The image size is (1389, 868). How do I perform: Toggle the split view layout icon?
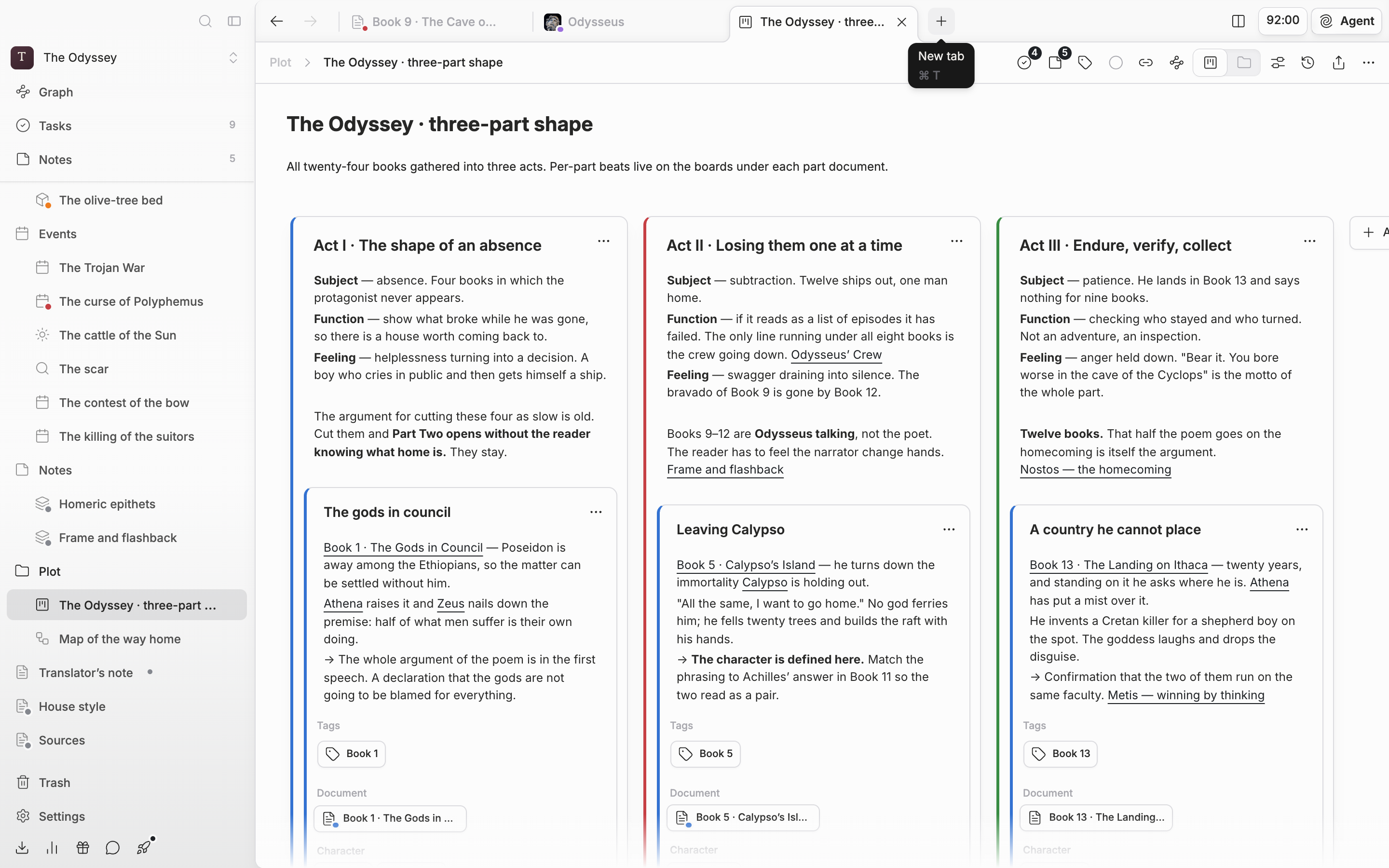tap(1238, 21)
